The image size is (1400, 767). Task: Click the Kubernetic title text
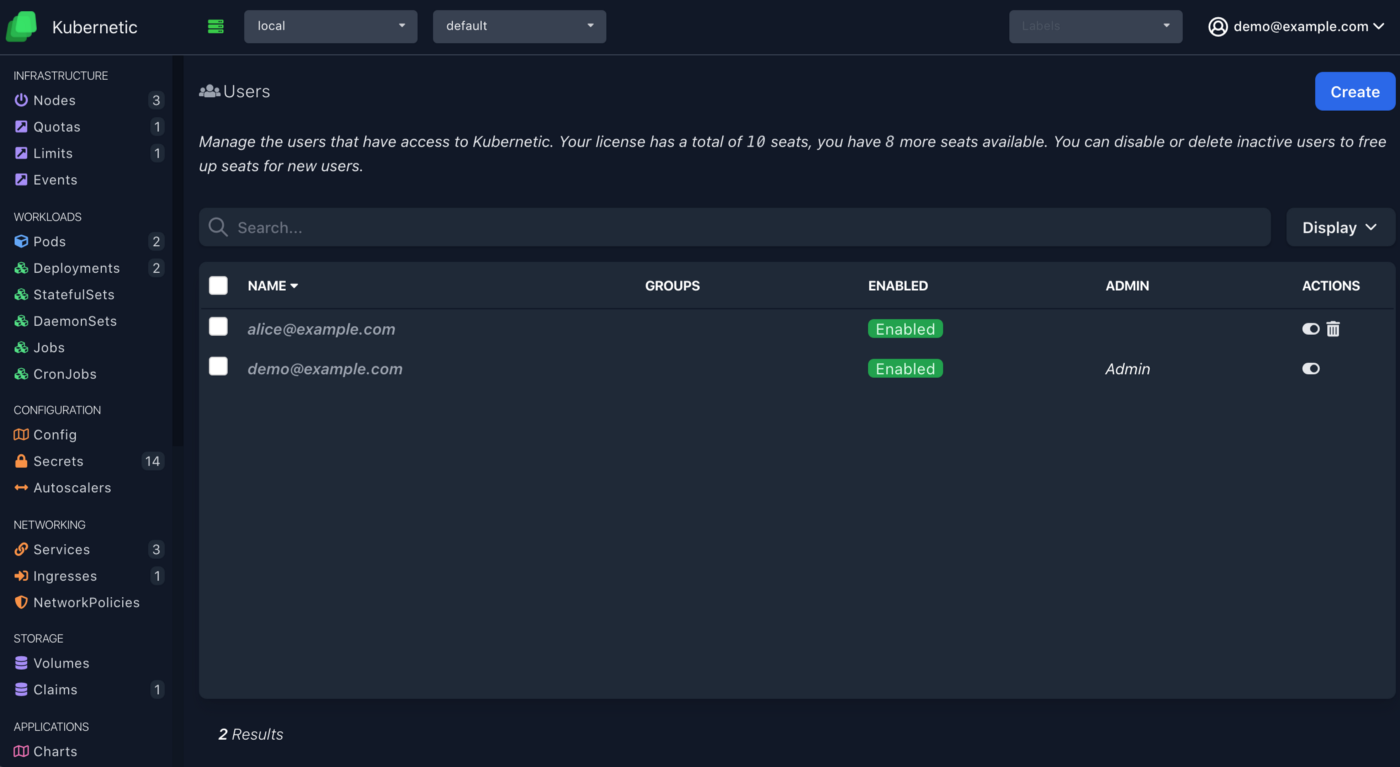(95, 27)
